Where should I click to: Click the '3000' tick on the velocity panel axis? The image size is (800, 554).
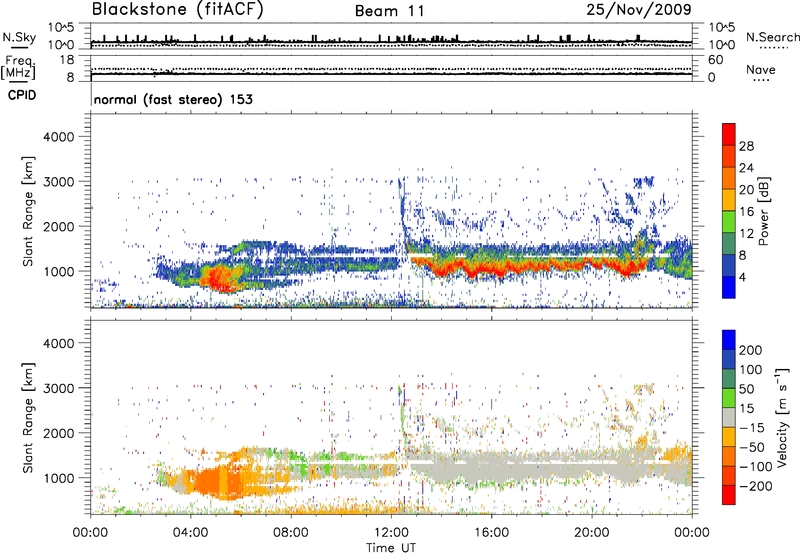(58, 388)
